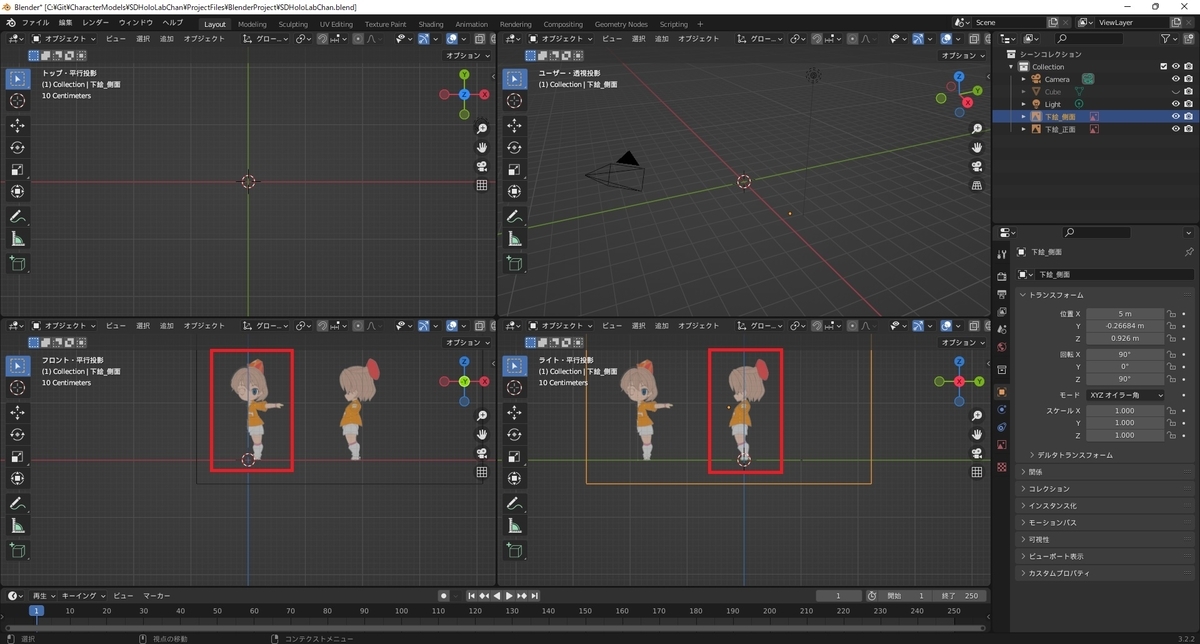Expand the Camera tree item
1200x644 pixels.
[x=1024, y=79]
